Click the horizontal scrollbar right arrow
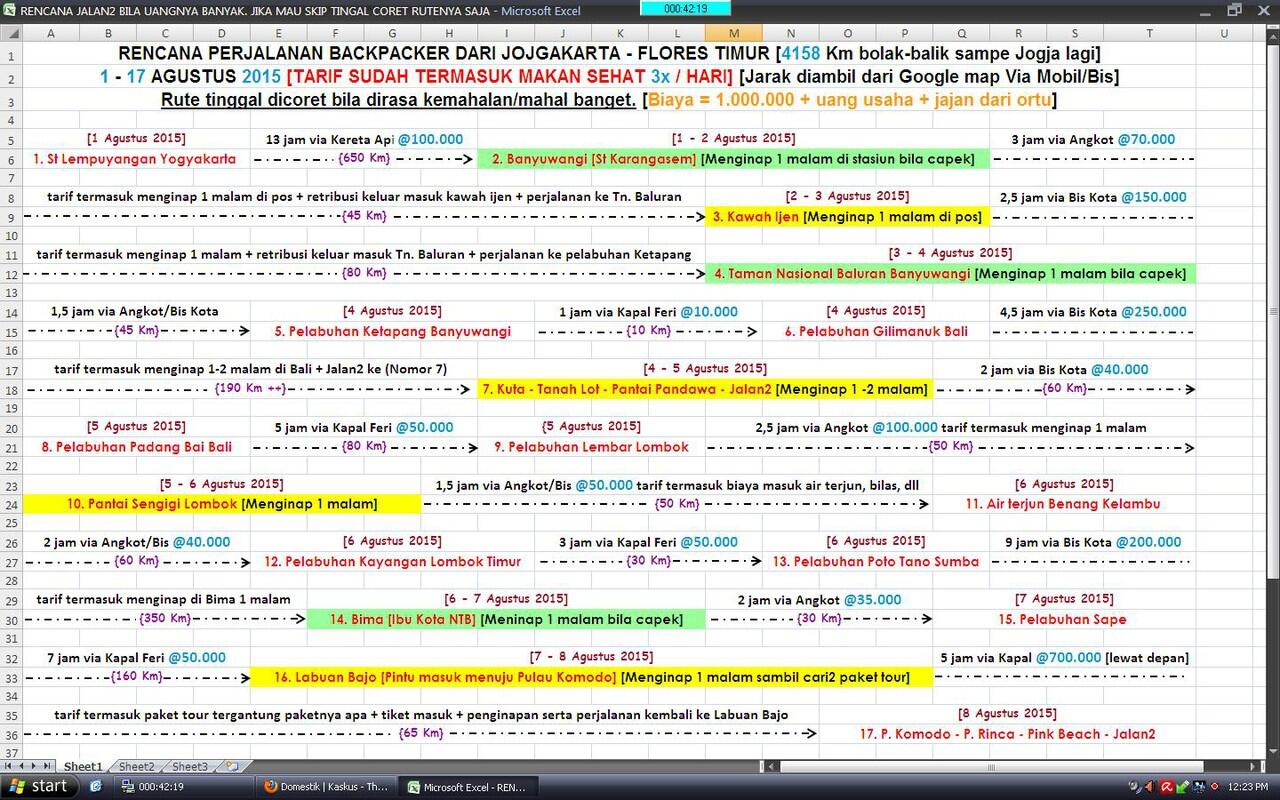Viewport: 1280px width, 800px height. coord(1254,767)
